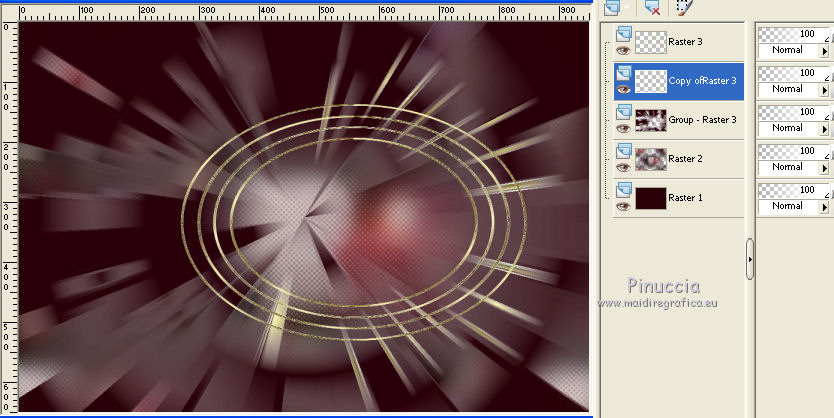The width and height of the screenshot is (834, 418).
Task: Hide the Raster 3 layer via eye icon
Action: [x=623, y=51]
